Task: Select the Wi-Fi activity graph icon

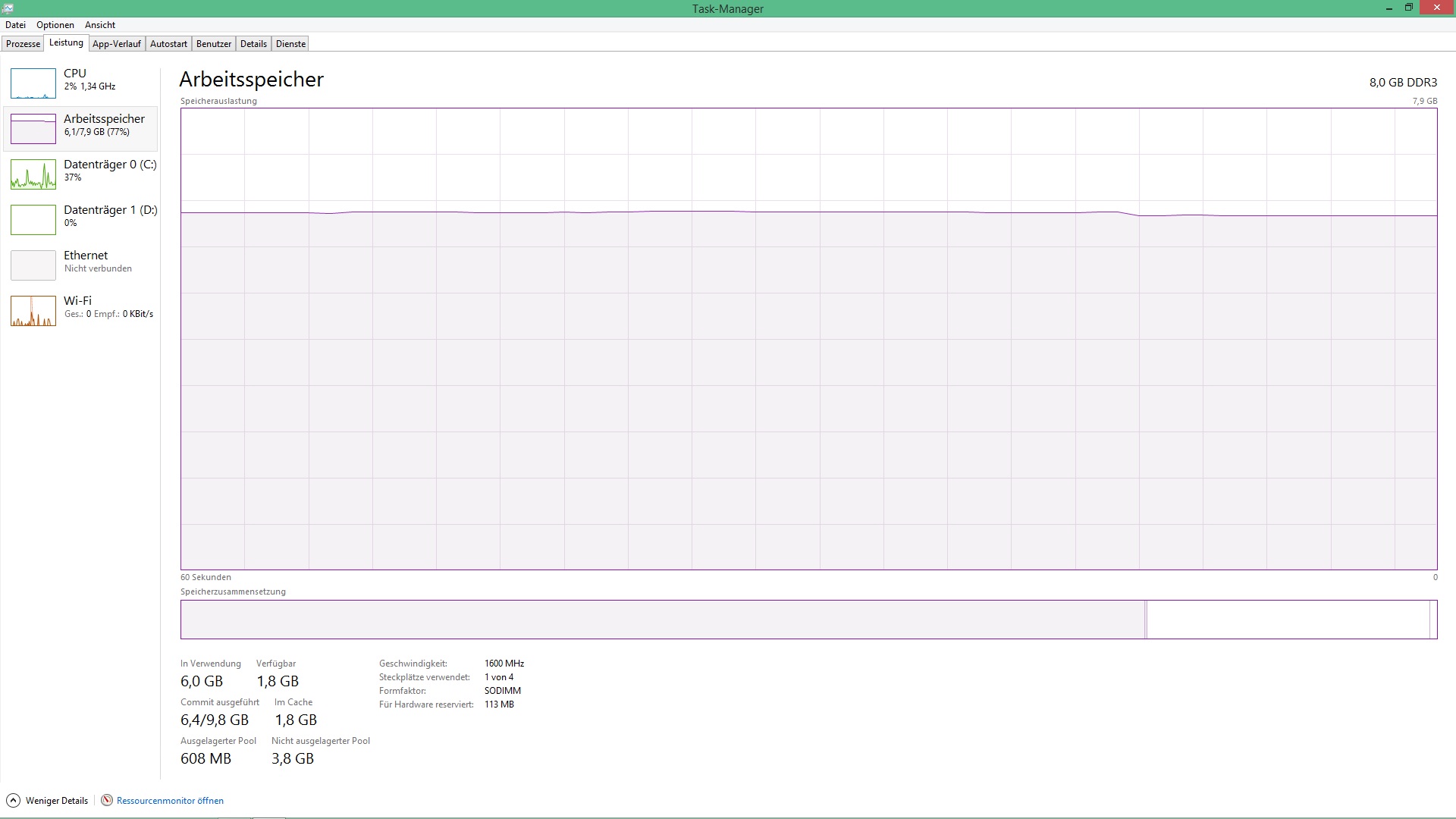Action: (33, 311)
